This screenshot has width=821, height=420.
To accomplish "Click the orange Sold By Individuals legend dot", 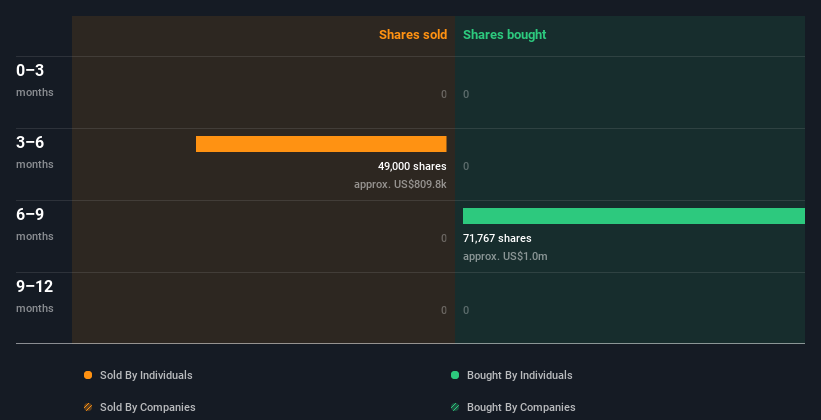I will point(88,375).
